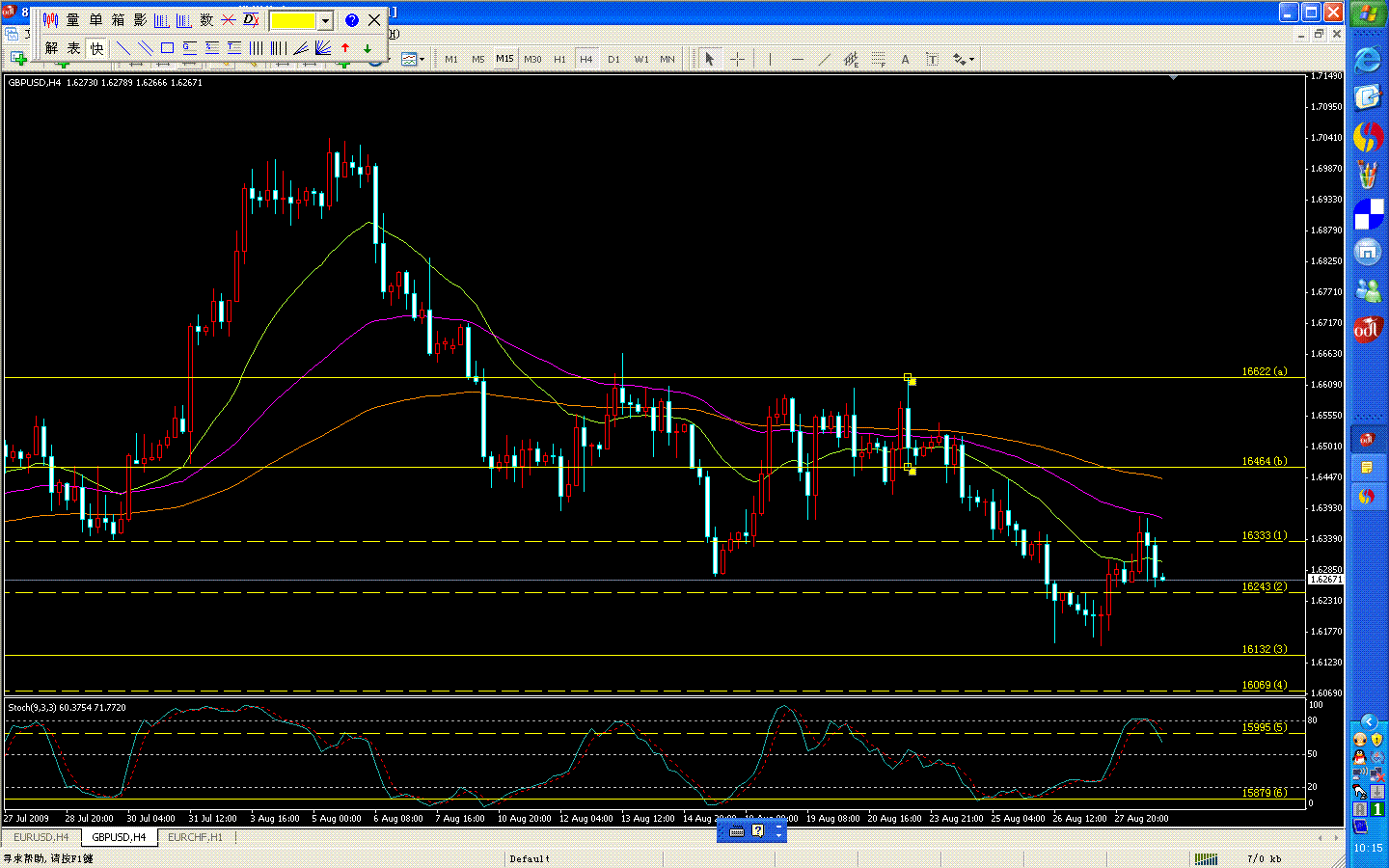1389x868 pixels.
Task: Select the Fibonacci retracement tool
Action: click(x=878, y=60)
